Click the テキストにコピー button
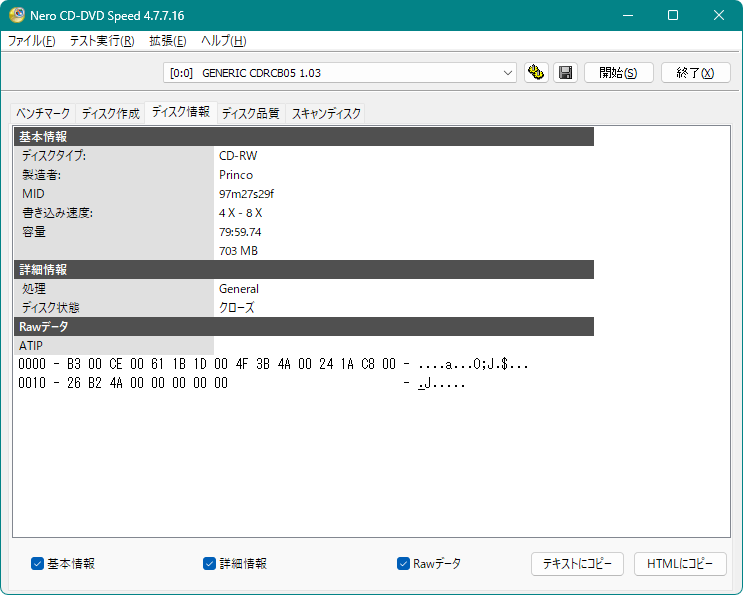 [x=577, y=564]
